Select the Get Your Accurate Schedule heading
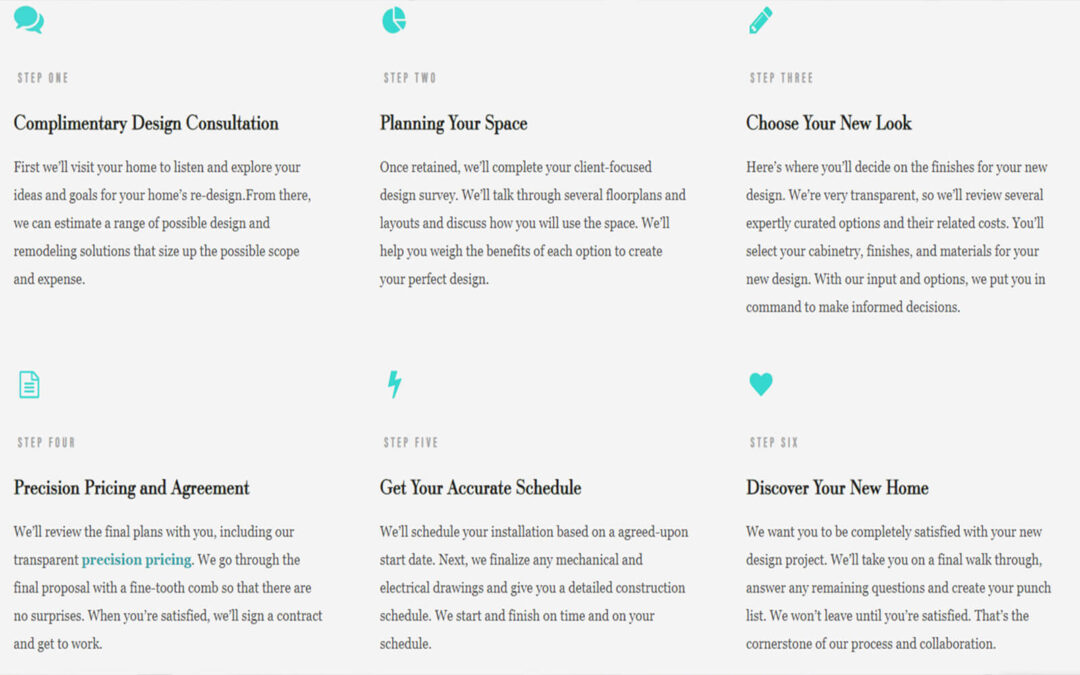Viewport: 1080px width, 675px height. click(x=480, y=488)
